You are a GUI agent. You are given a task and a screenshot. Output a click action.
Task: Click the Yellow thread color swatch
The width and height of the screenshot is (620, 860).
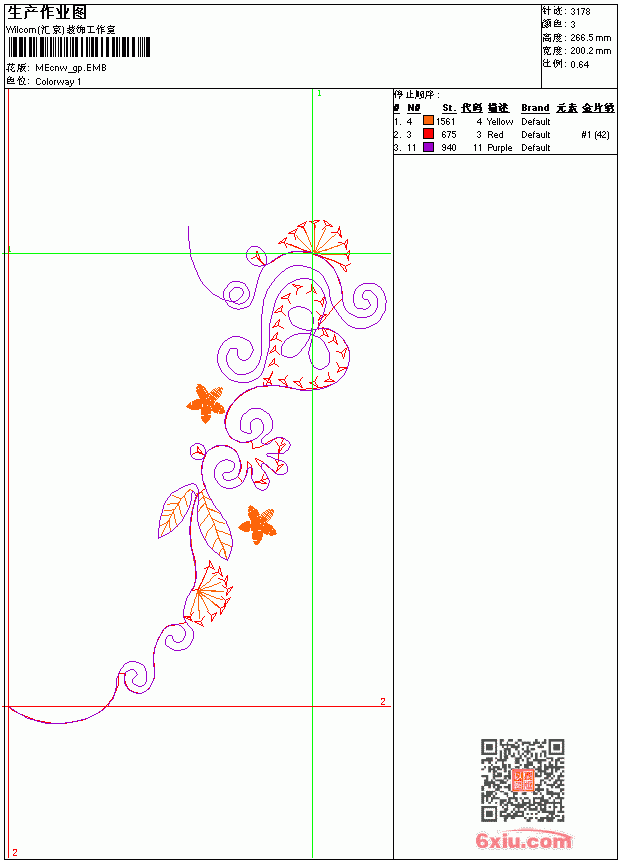[429, 121]
